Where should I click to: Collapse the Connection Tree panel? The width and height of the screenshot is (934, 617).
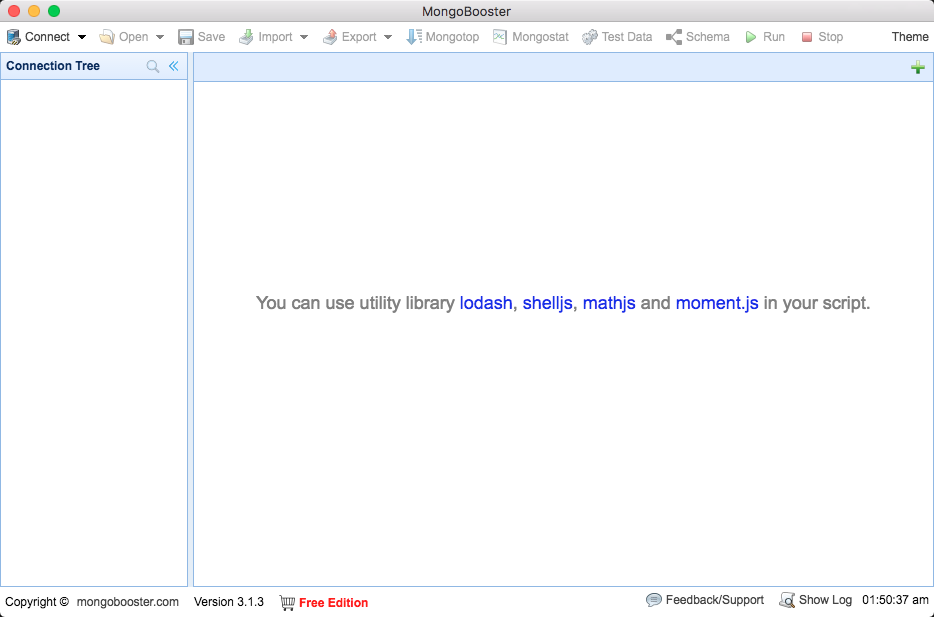coord(173,66)
